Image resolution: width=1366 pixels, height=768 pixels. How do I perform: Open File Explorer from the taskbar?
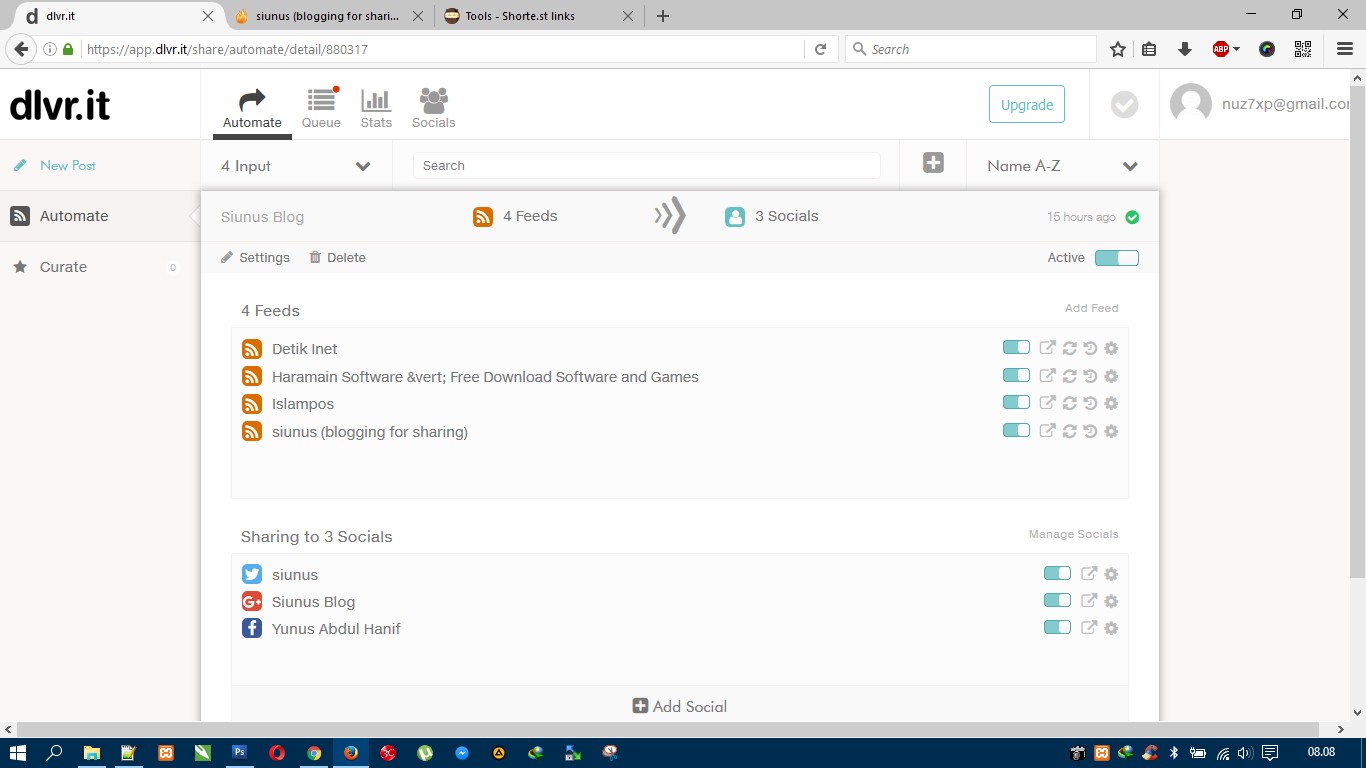91,753
